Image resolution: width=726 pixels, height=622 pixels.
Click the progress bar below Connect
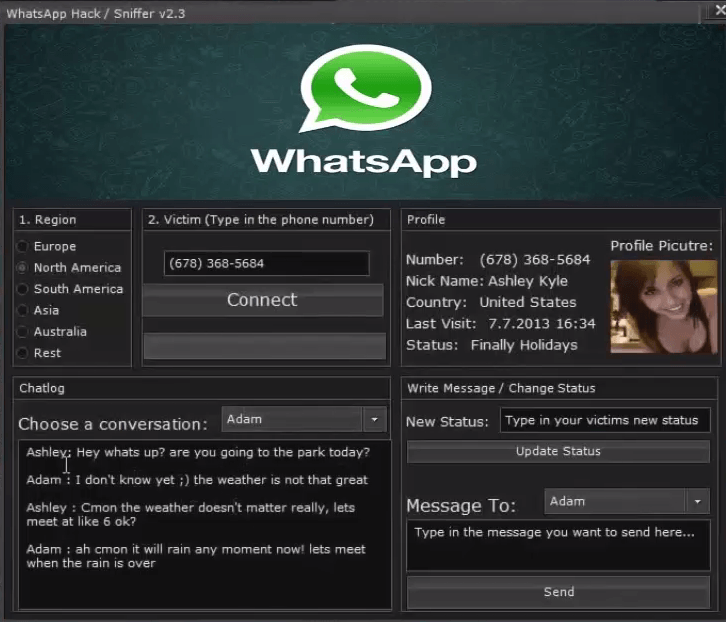[264, 346]
